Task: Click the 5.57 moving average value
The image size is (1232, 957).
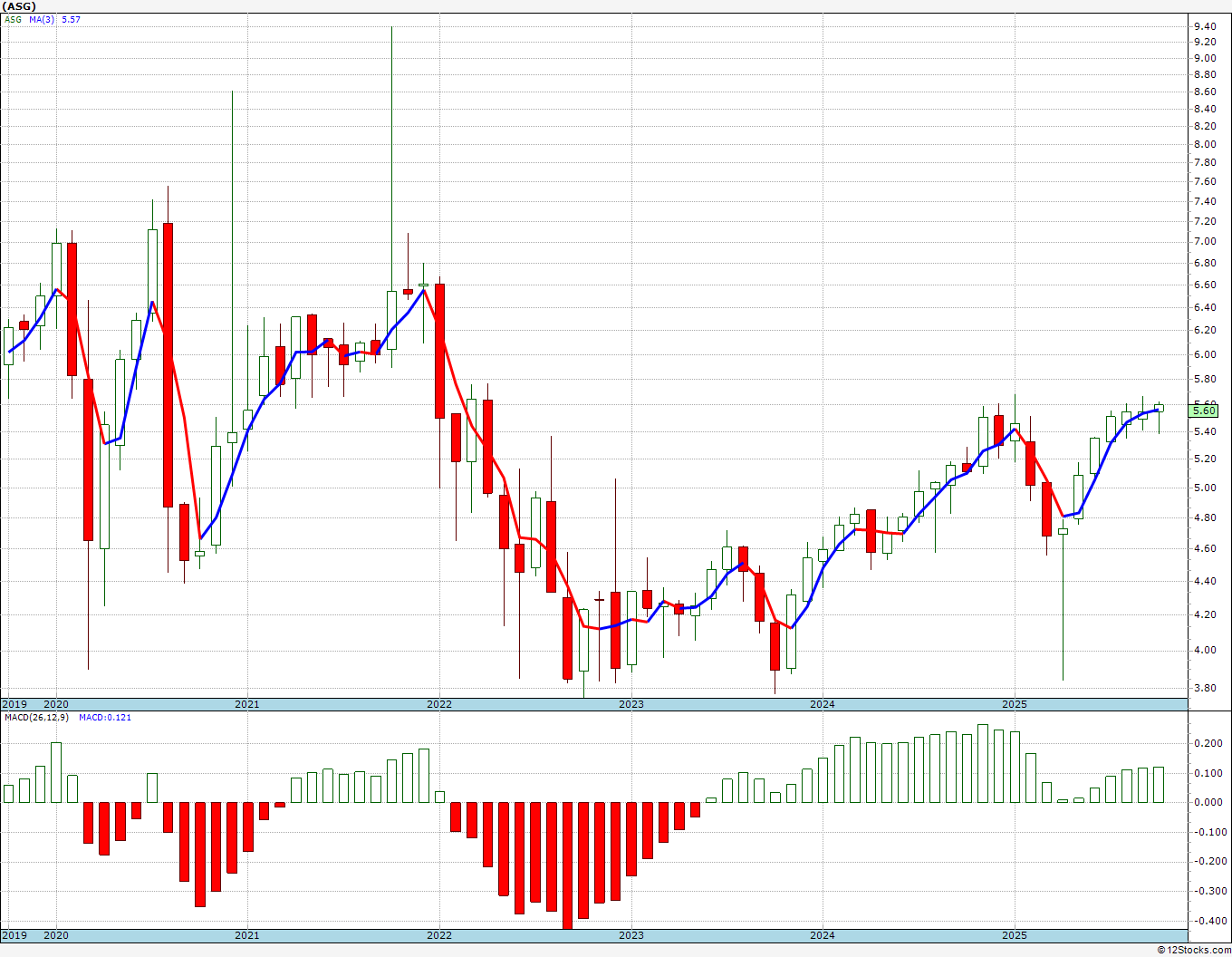Action: (x=71, y=19)
